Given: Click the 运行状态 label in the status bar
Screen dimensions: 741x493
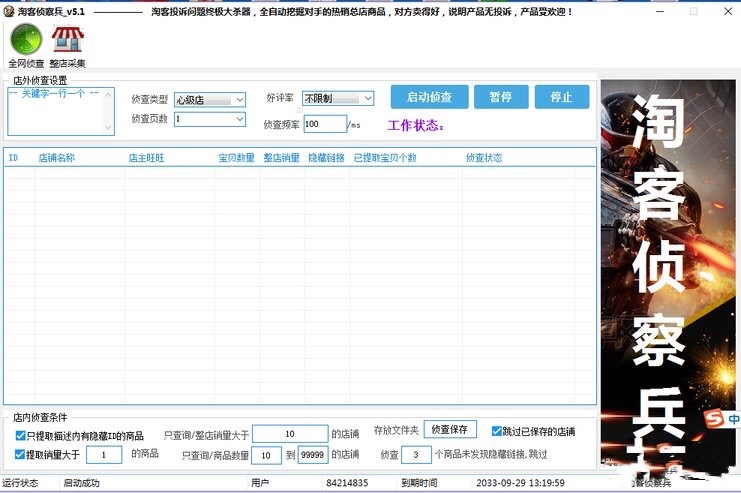Looking at the screenshot, I should click(x=20, y=483).
